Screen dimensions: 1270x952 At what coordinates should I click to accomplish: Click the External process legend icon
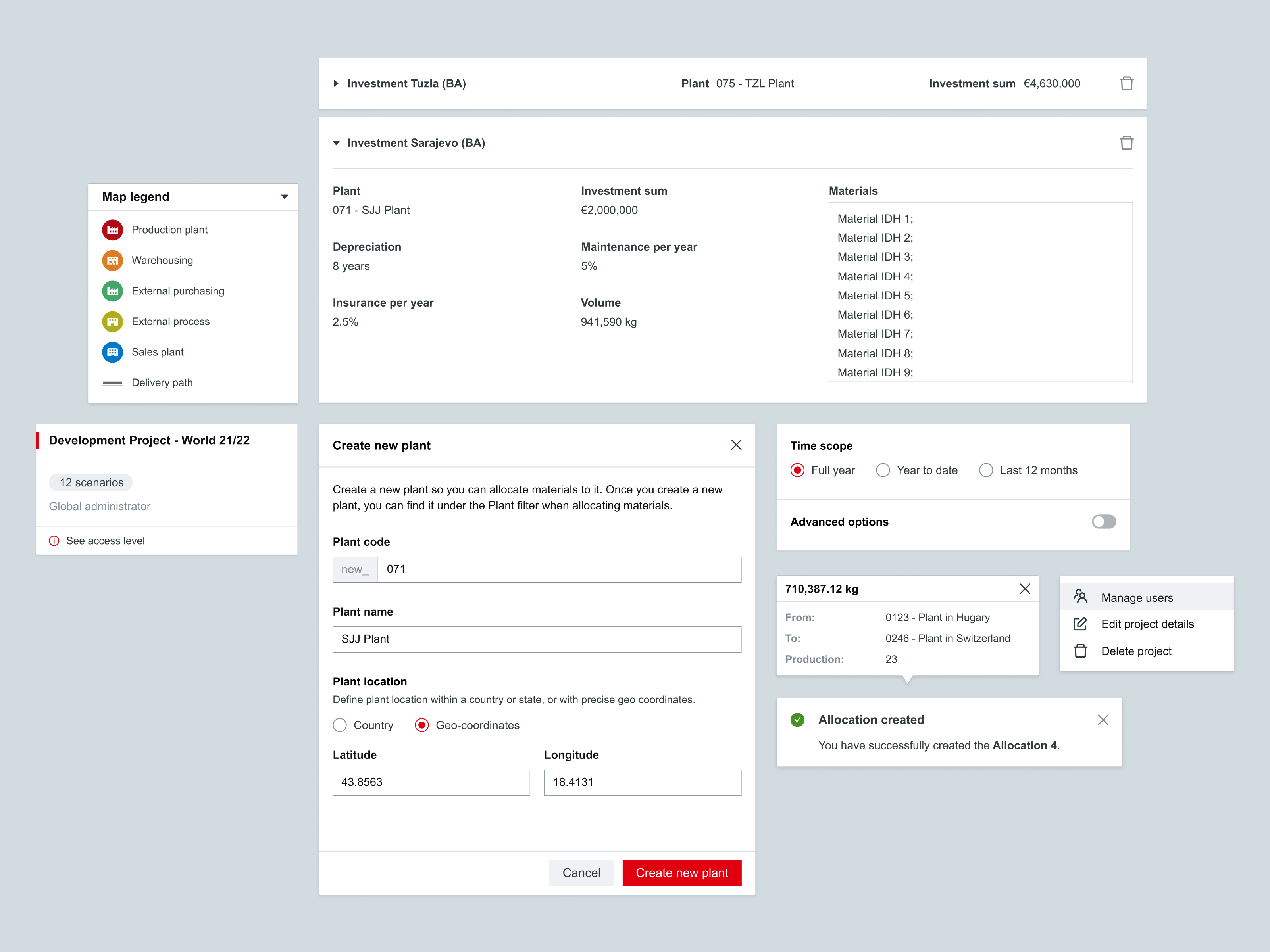point(113,321)
